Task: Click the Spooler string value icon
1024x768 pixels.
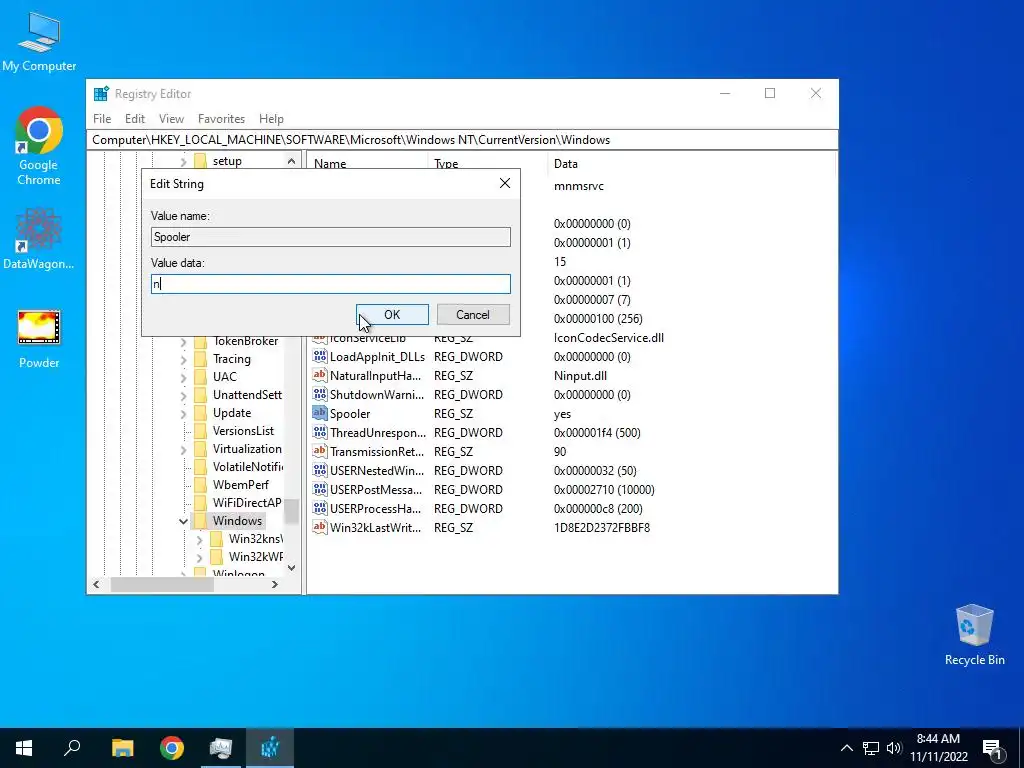Action: click(319, 413)
